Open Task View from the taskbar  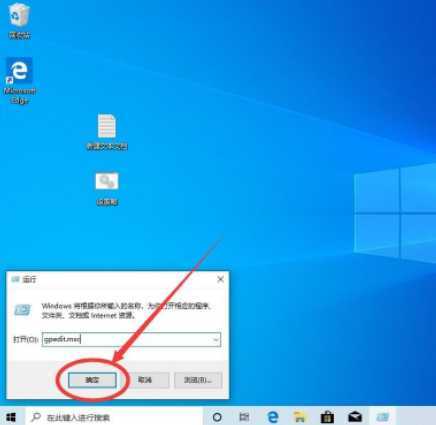(244, 417)
